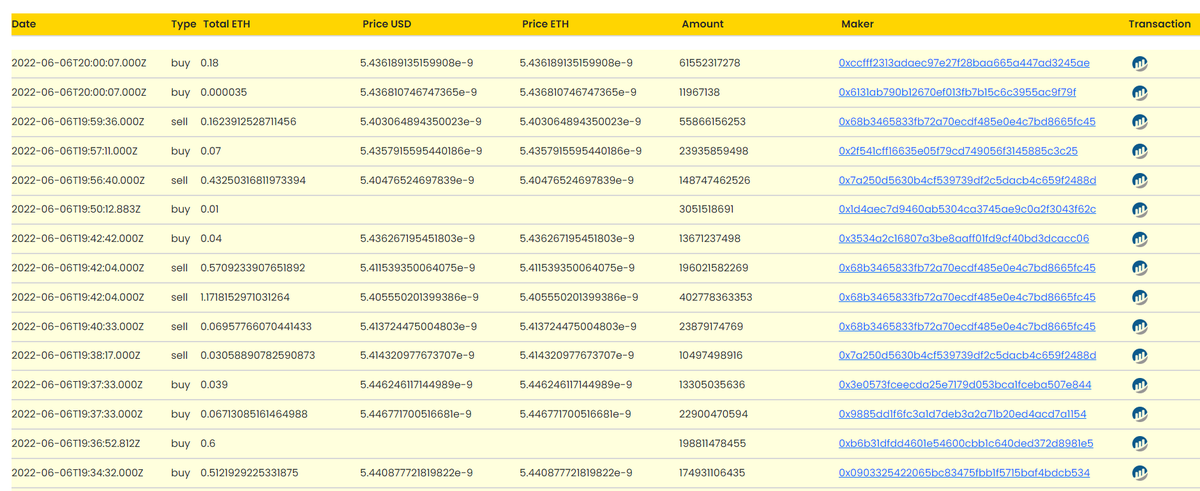
Task: Click the Total ETH column header
Action: pos(226,24)
